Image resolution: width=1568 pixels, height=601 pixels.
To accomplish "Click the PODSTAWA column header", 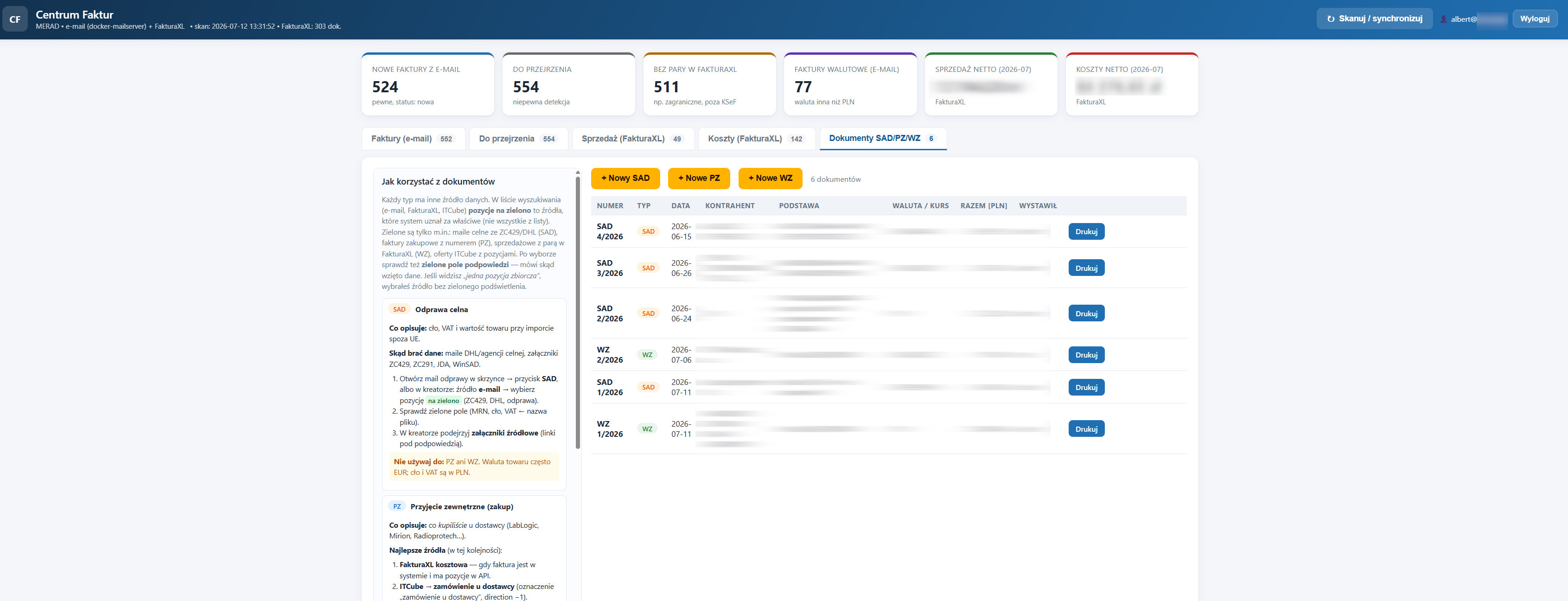I will 799,206.
